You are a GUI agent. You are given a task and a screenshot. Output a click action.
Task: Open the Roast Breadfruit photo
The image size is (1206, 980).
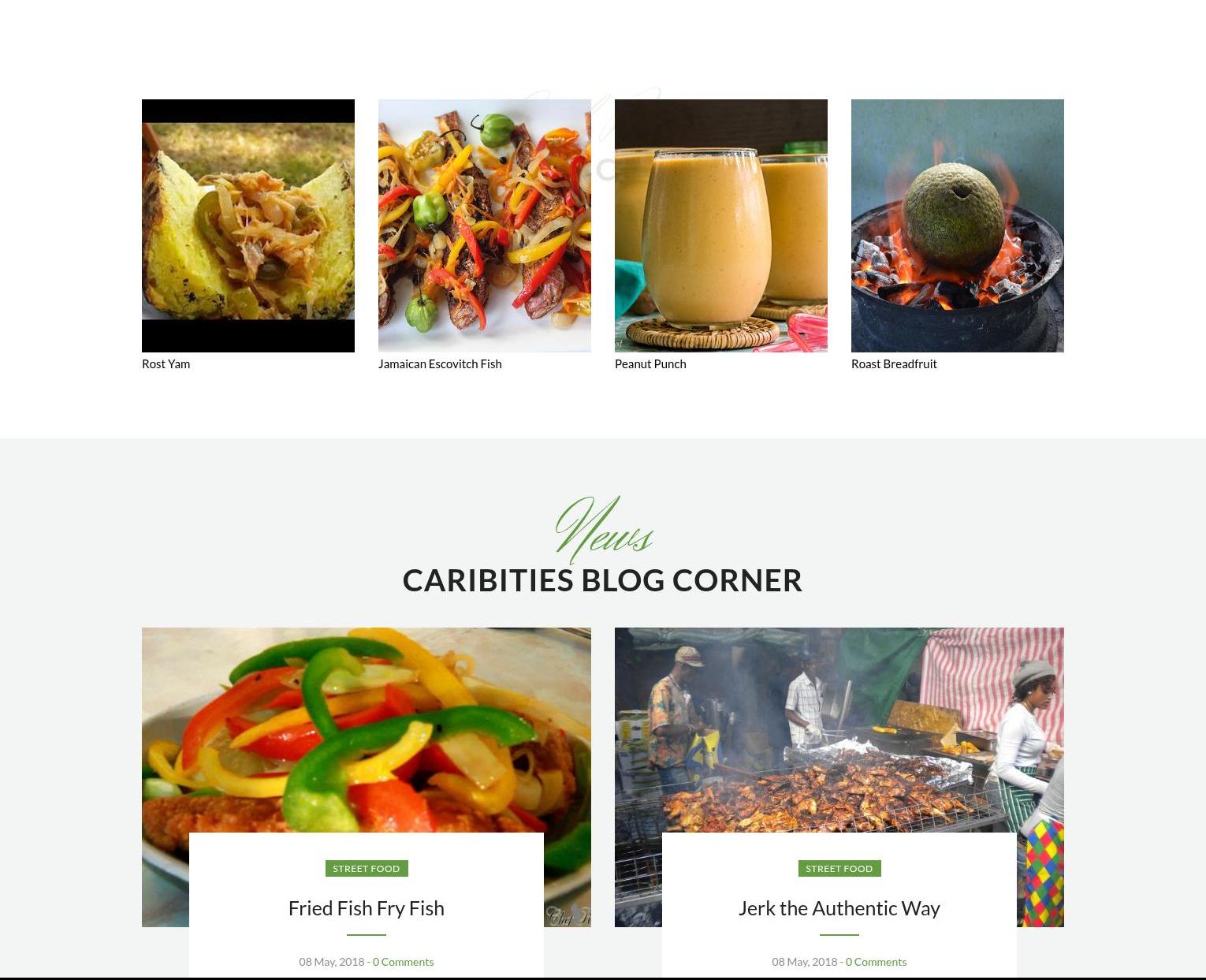coord(958,225)
